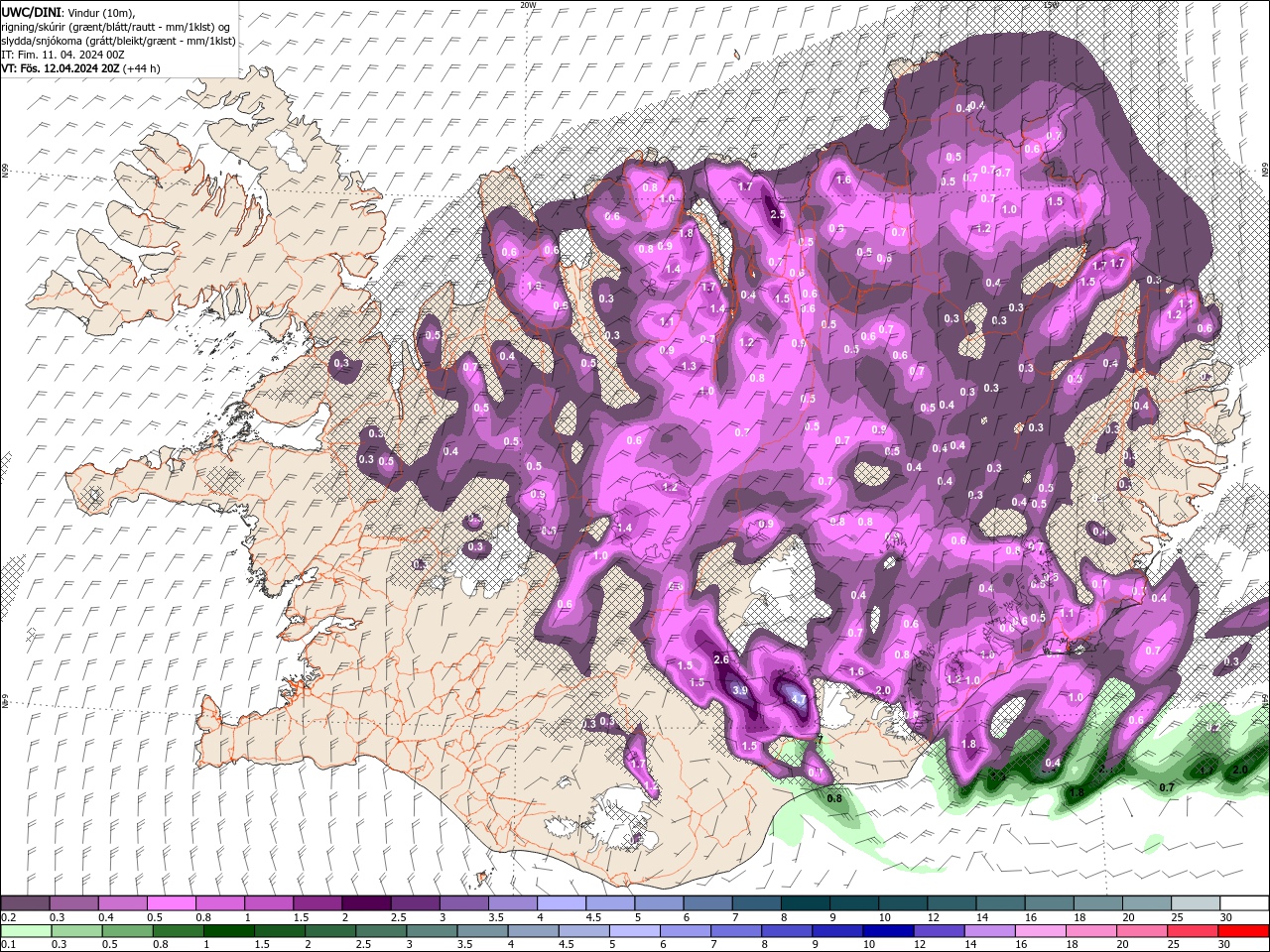
Task: Select the 'slydda/snjókoma (grátt/bleikt/grænt - mm/1klst)' header line
Action: pos(118,41)
